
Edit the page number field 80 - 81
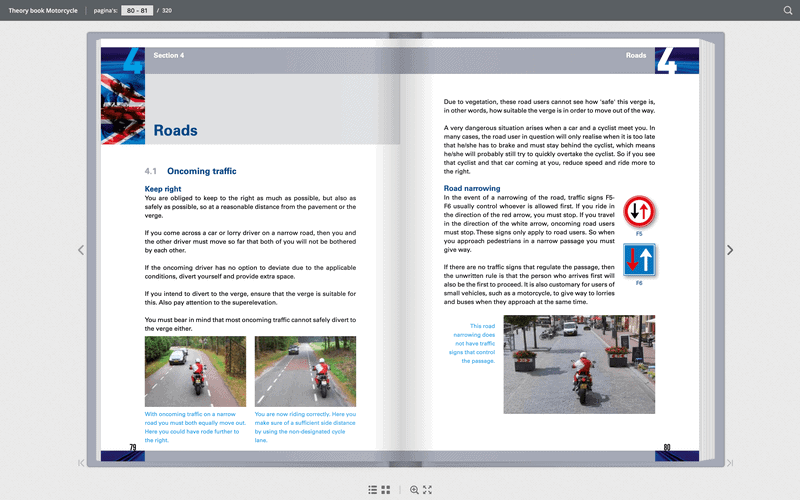[x=137, y=10]
